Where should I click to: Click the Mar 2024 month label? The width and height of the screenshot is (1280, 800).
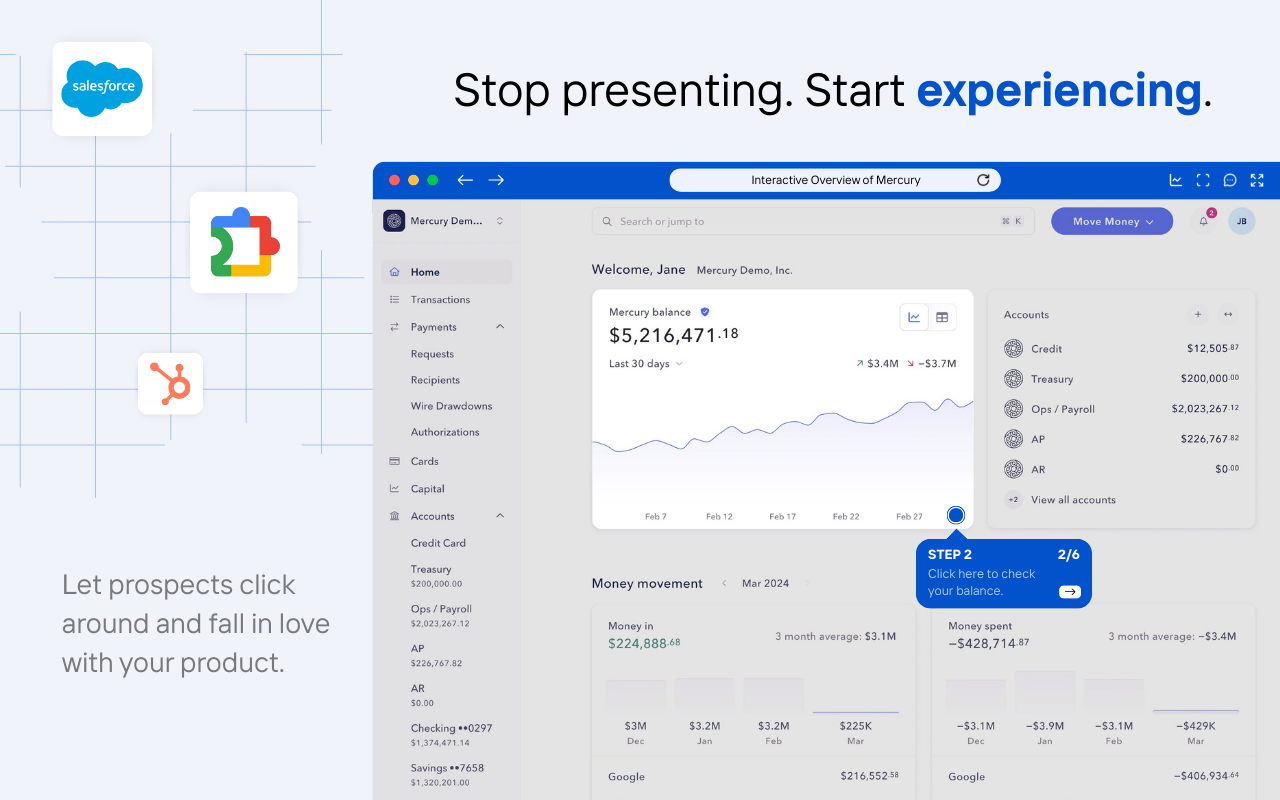[x=765, y=583]
